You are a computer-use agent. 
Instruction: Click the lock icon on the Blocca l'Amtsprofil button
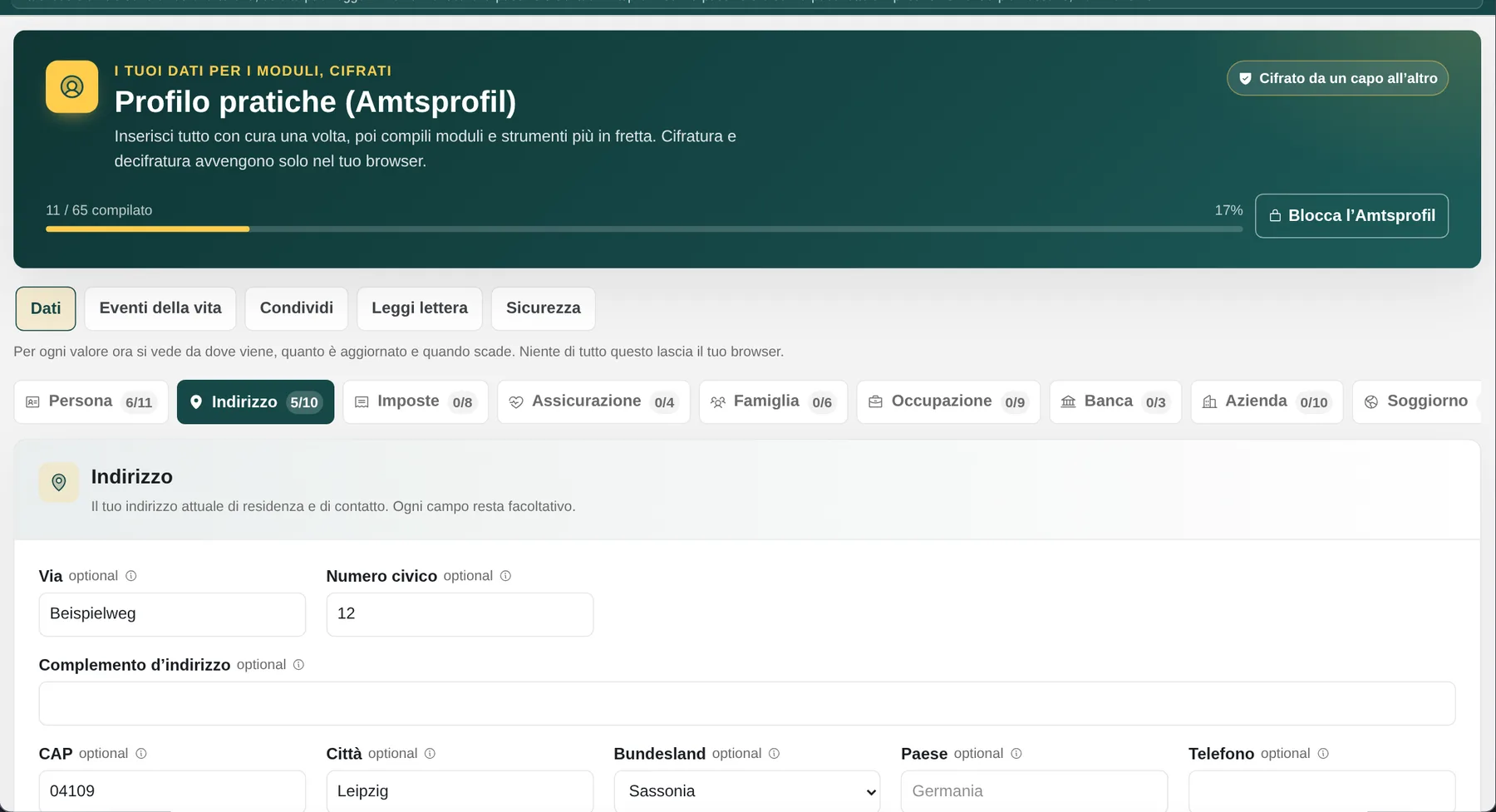1275,216
